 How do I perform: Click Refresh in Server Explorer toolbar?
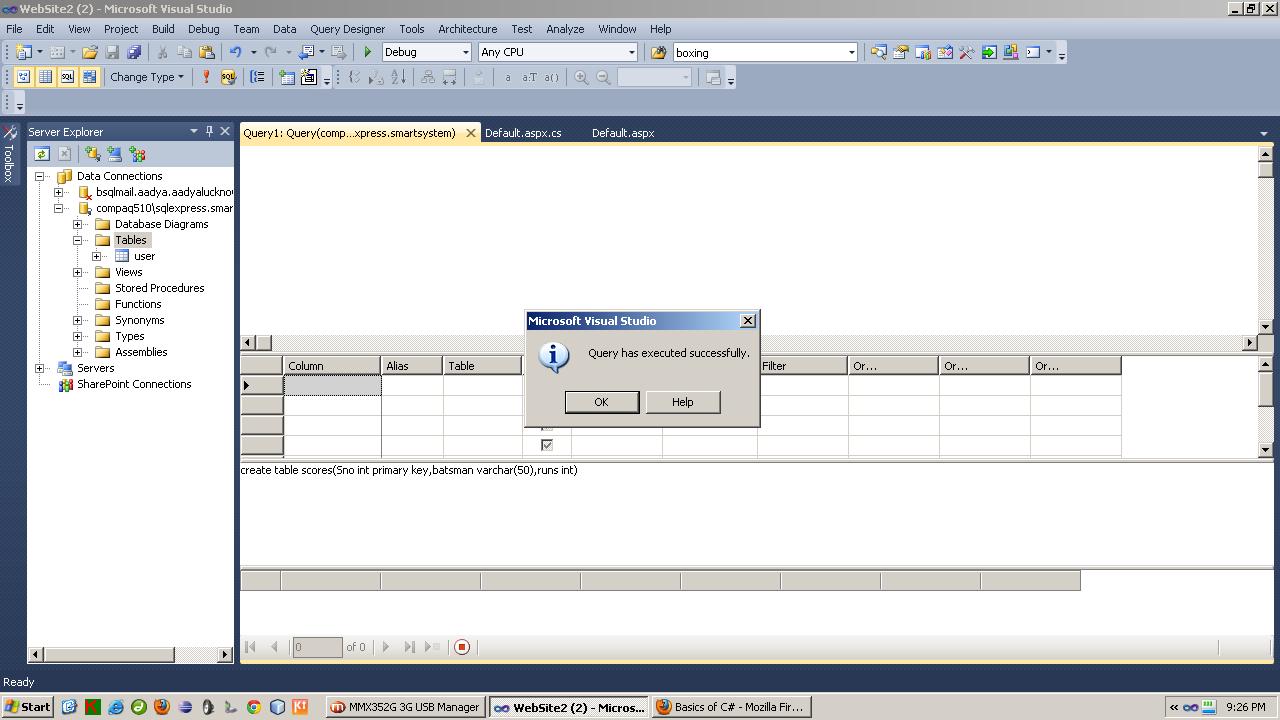42,154
